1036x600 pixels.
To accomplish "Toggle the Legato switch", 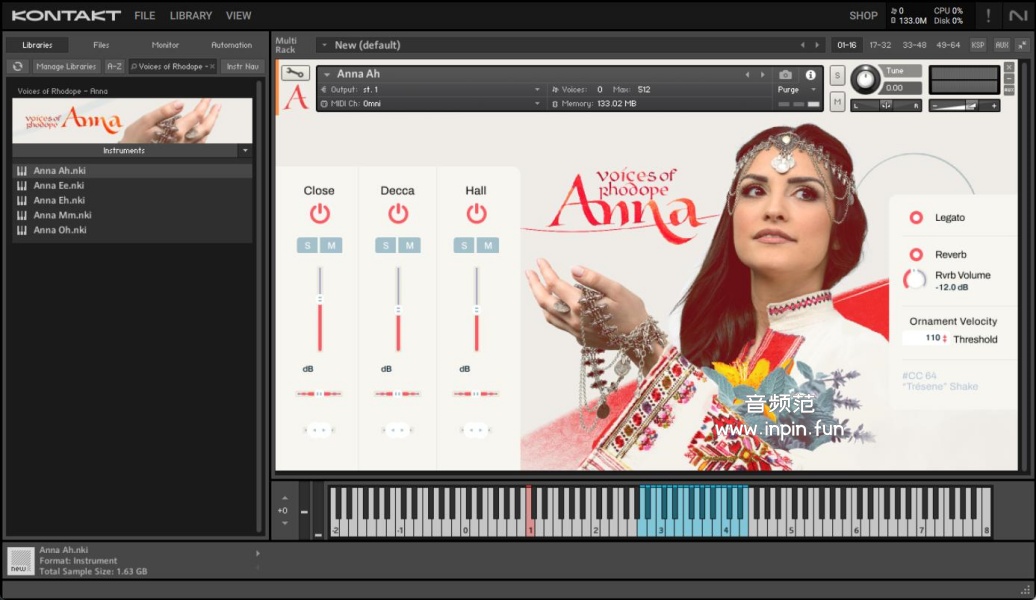I will [x=916, y=217].
